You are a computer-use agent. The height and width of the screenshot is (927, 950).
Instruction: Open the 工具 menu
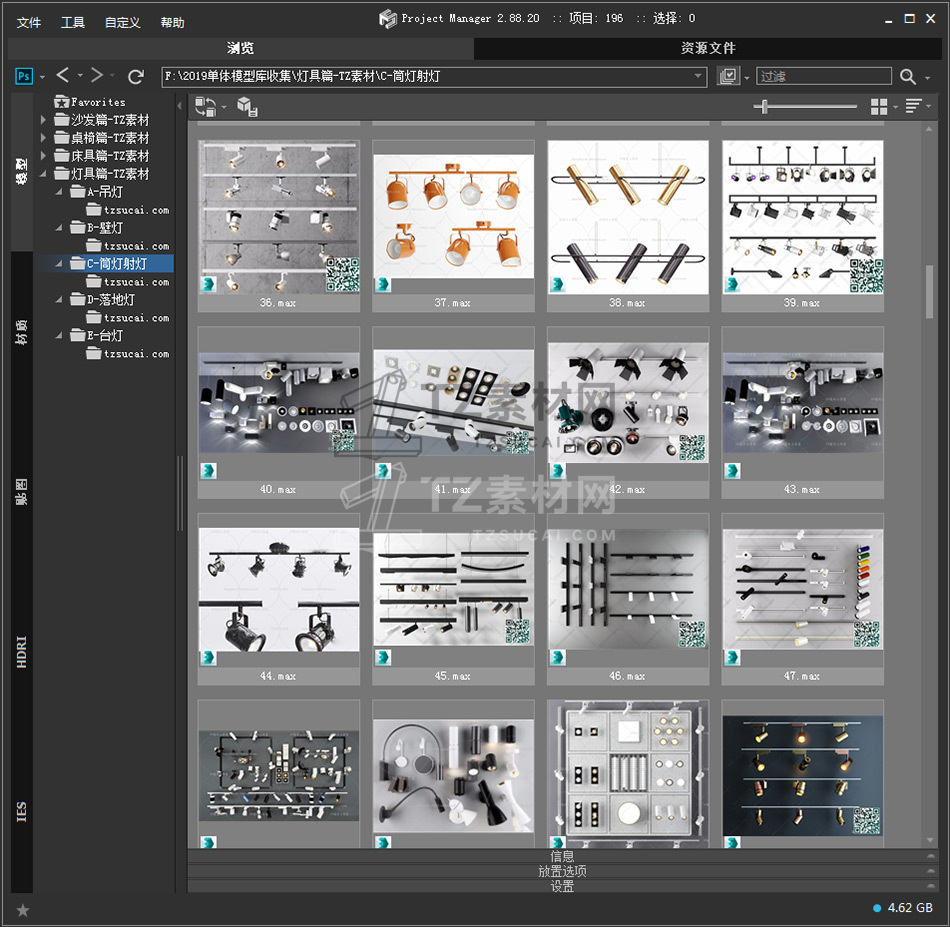[x=73, y=22]
